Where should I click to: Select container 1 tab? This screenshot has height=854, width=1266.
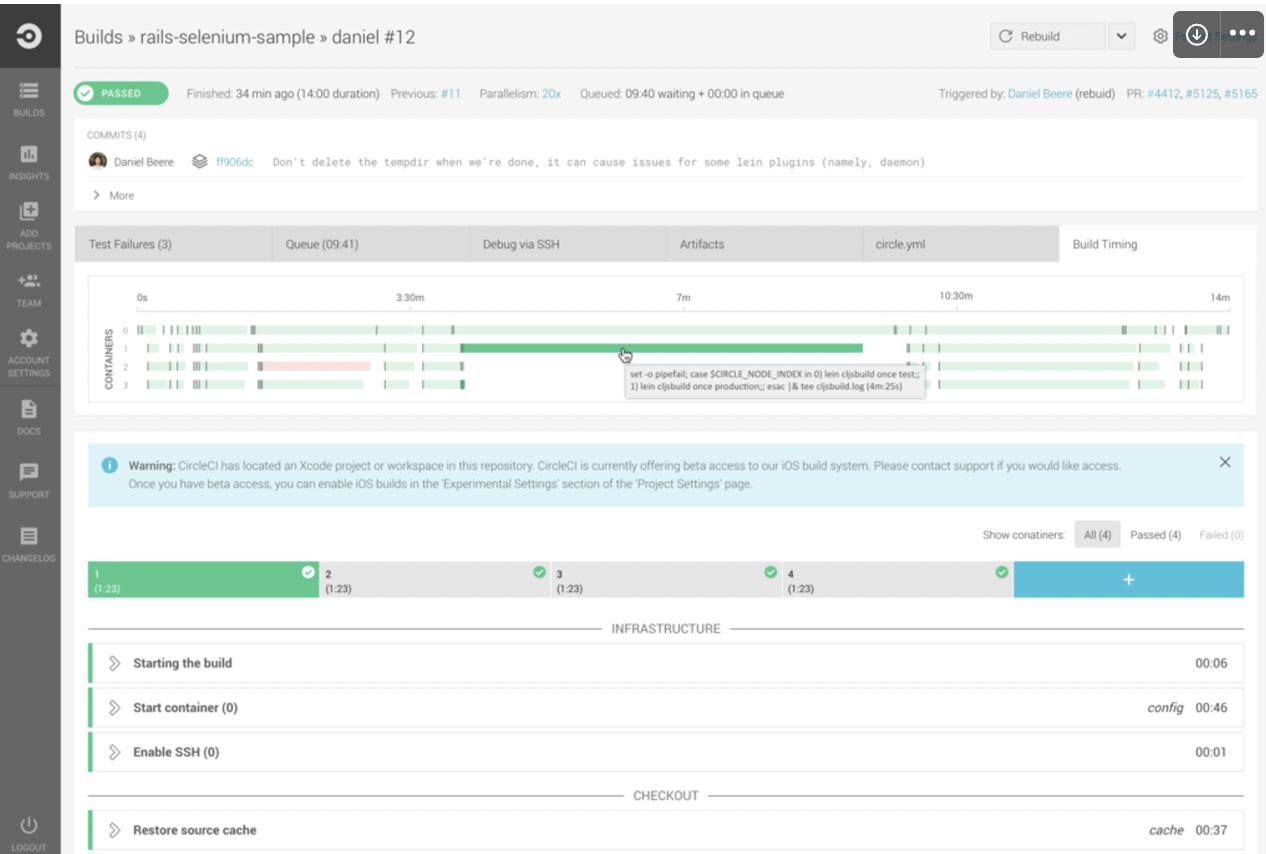[x=203, y=580]
